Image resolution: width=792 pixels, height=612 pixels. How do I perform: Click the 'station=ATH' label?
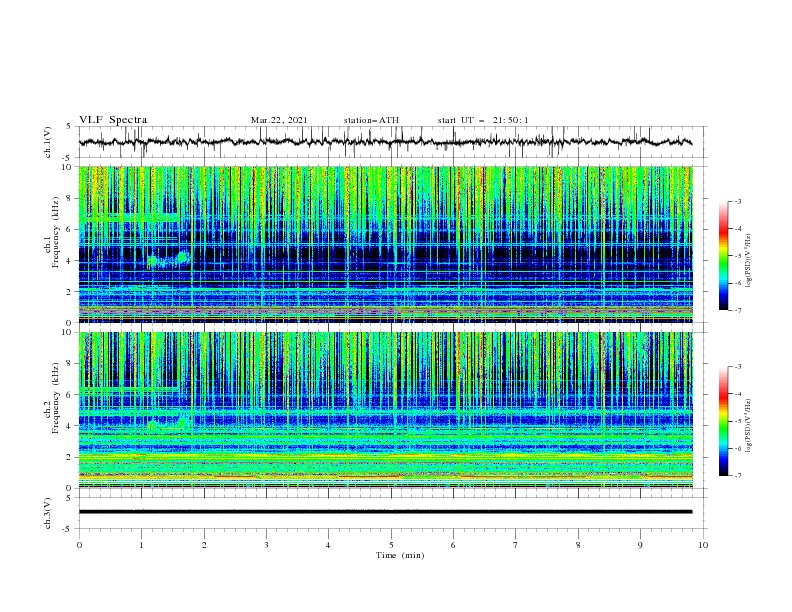tap(371, 120)
